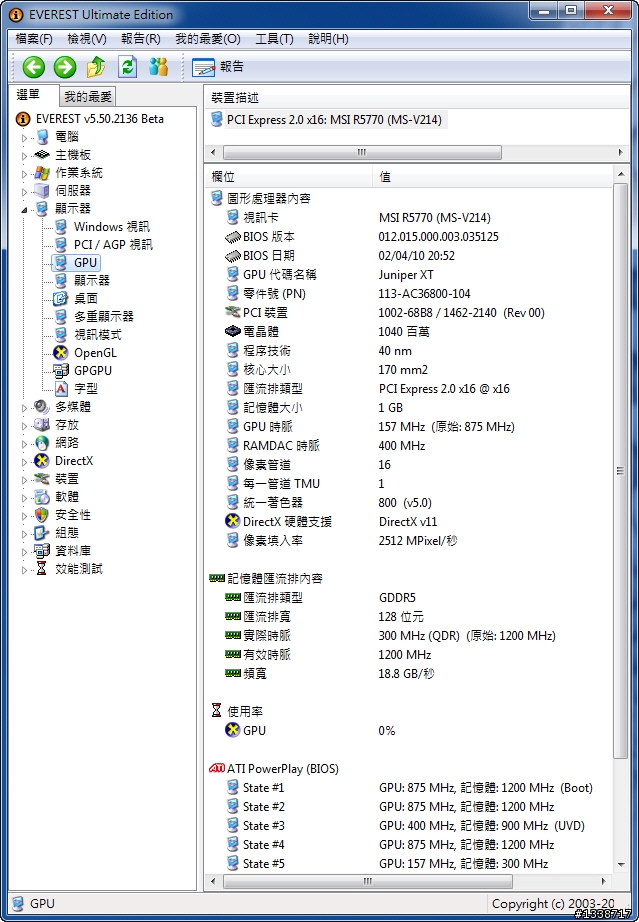The height and width of the screenshot is (922, 639).
Task: Click the DirectX tree icon
Action: click(42, 460)
